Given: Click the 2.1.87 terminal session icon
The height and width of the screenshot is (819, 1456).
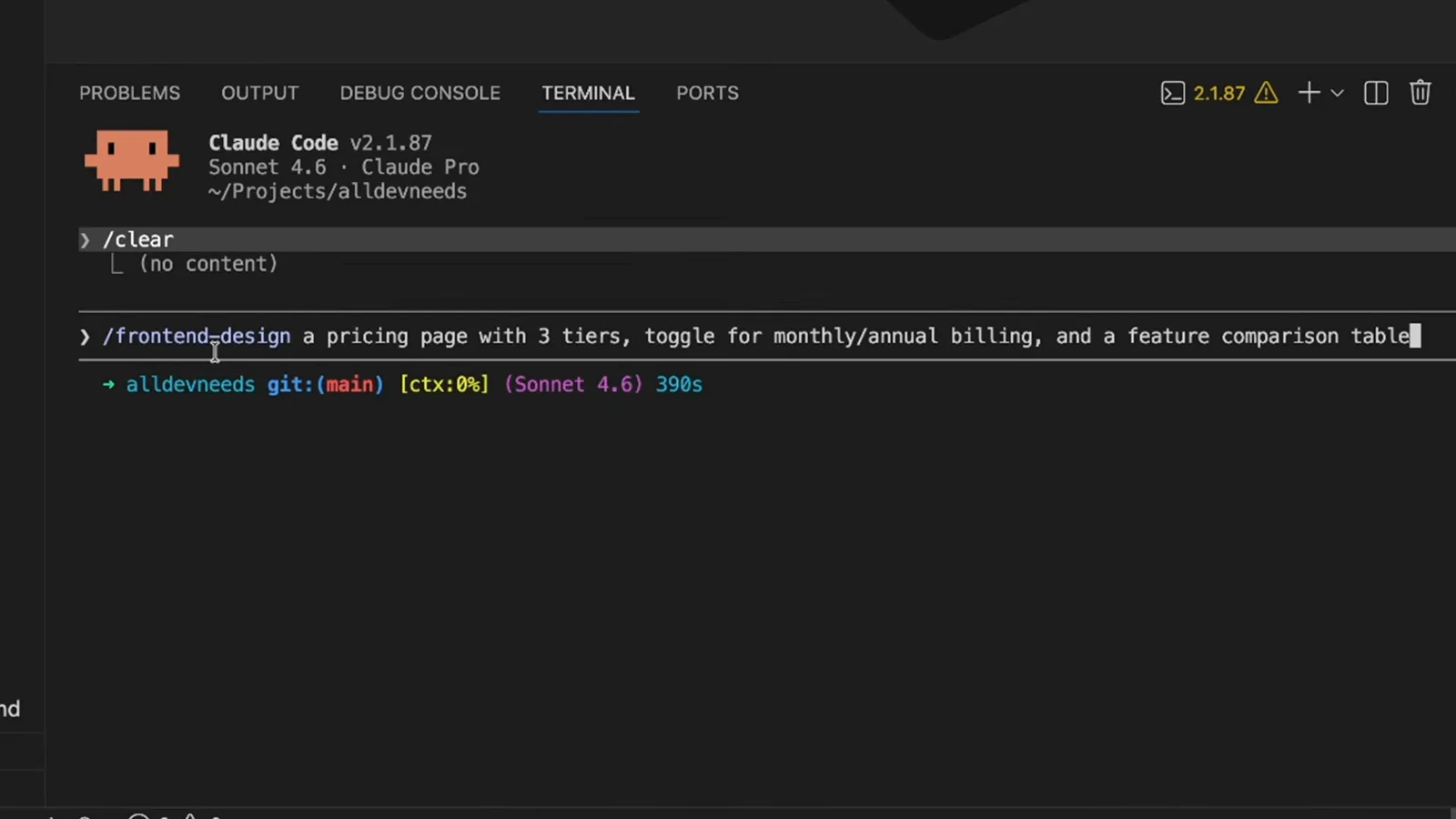Looking at the screenshot, I should 1173,93.
